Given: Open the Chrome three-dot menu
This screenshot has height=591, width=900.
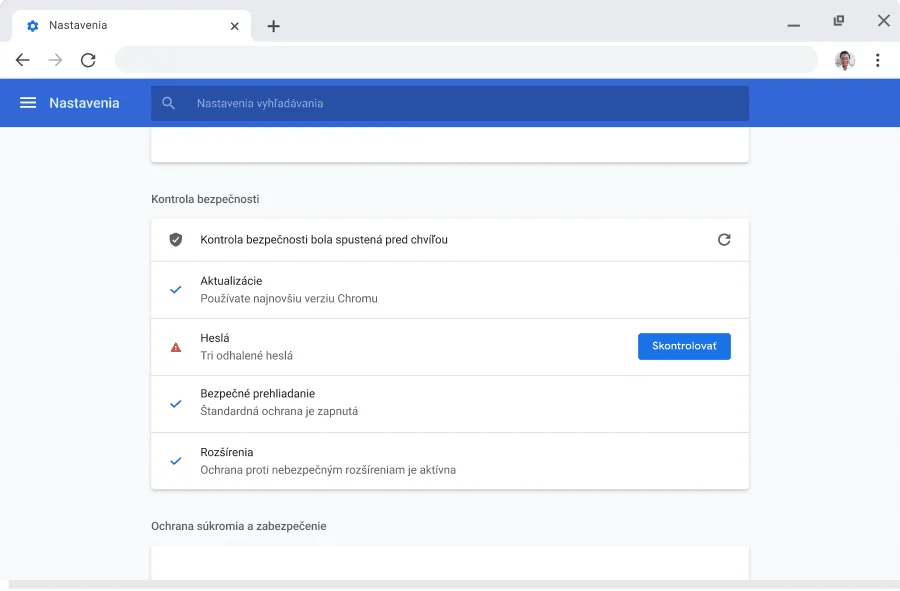Looking at the screenshot, I should 877,60.
